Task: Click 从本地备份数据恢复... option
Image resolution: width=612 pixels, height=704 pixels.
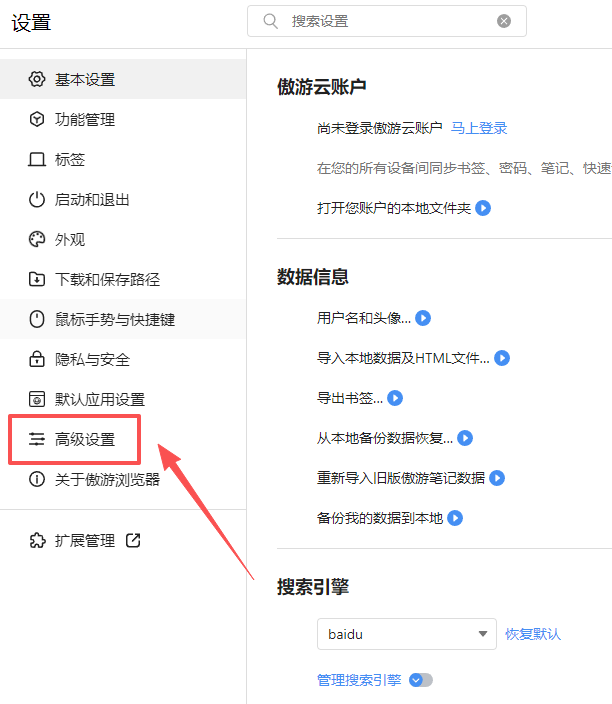Action: pyautogui.click(x=385, y=438)
